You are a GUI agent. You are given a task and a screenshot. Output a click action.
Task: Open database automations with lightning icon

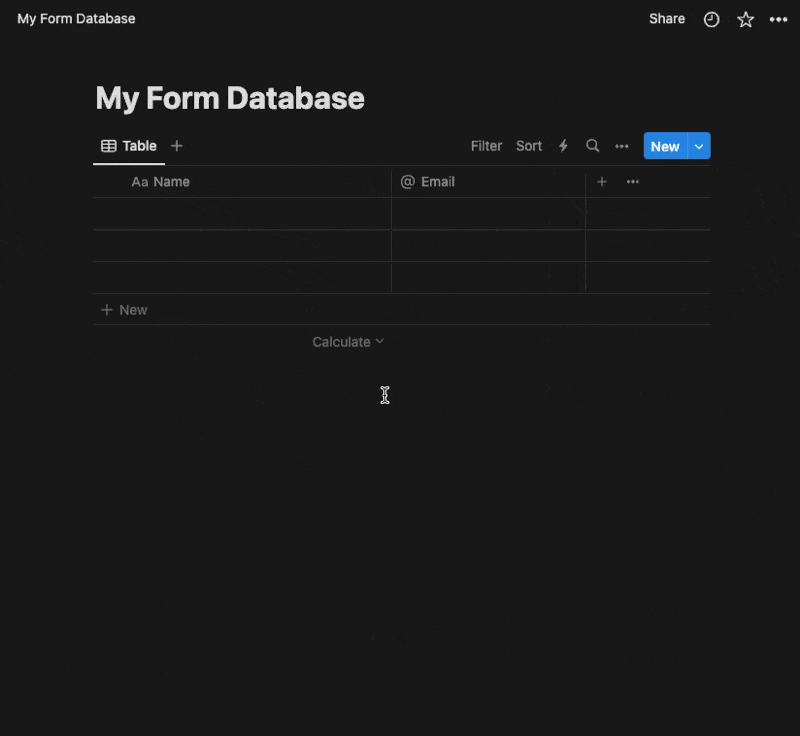tap(563, 146)
